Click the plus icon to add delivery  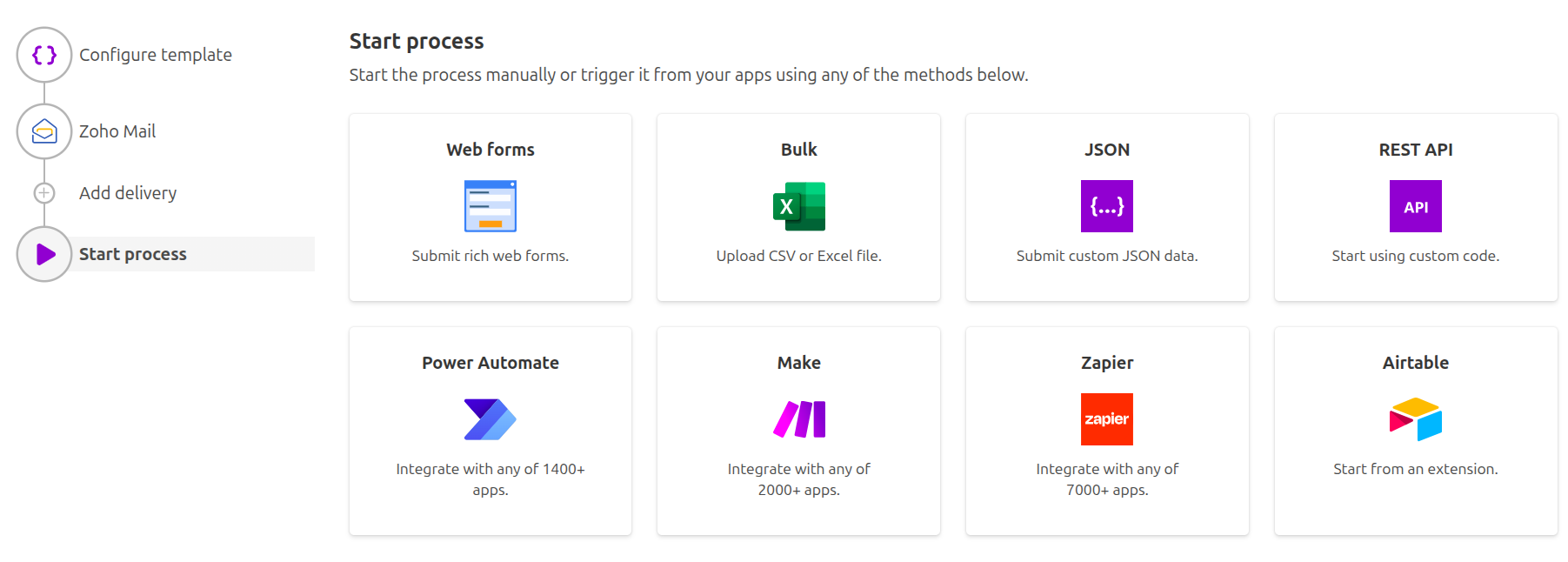tap(44, 193)
